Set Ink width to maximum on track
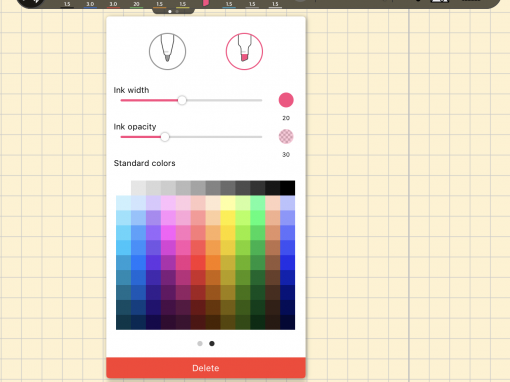The width and height of the screenshot is (510, 382). 261,100
